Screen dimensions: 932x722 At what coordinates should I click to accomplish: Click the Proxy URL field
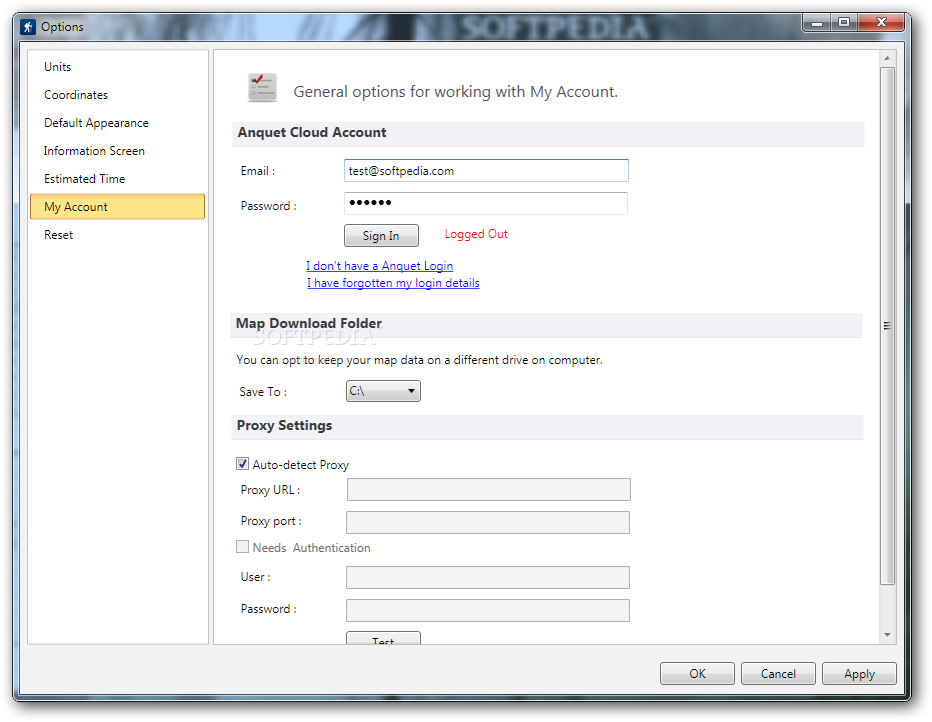489,490
